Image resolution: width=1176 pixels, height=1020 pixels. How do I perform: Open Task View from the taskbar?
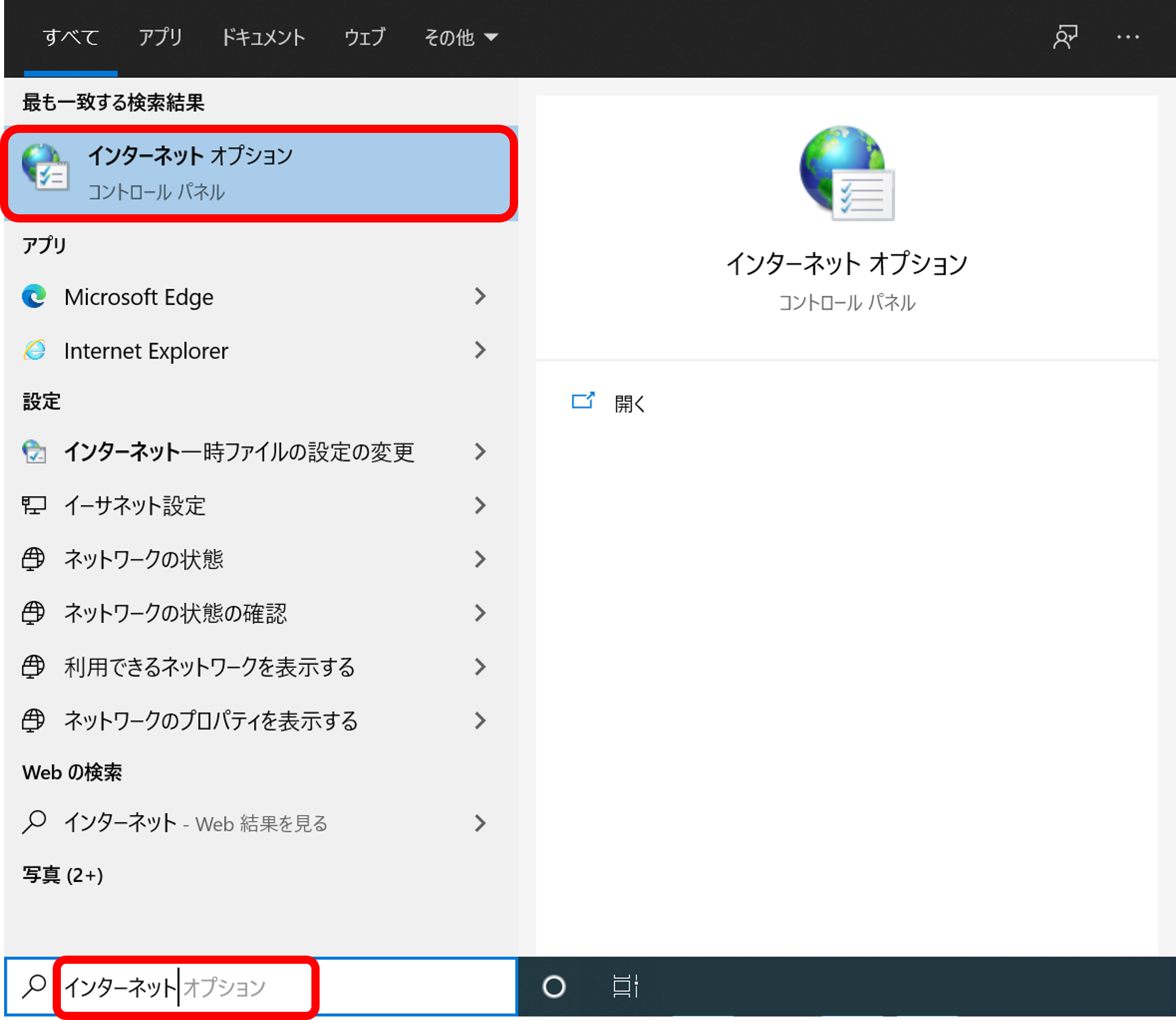pos(625,987)
